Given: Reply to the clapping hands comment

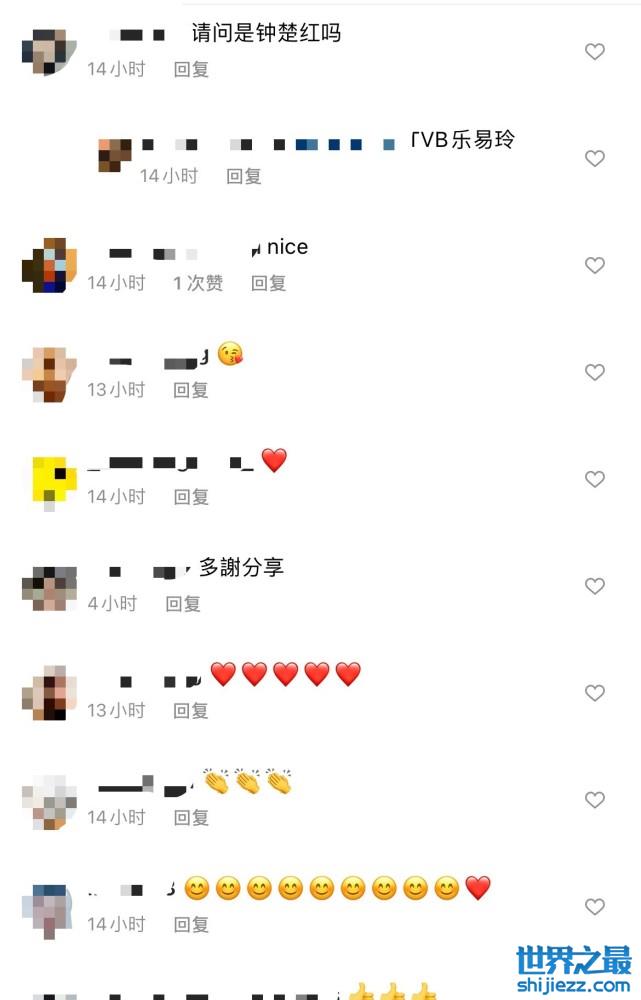Looking at the screenshot, I should 191,818.
